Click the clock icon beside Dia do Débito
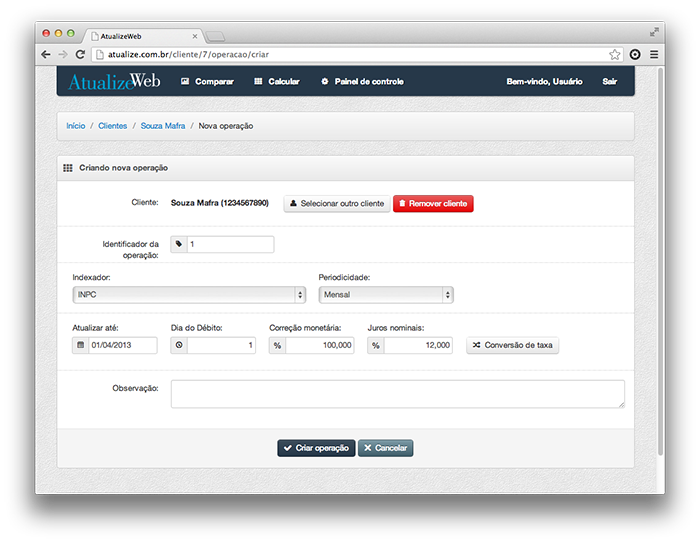 point(179,346)
